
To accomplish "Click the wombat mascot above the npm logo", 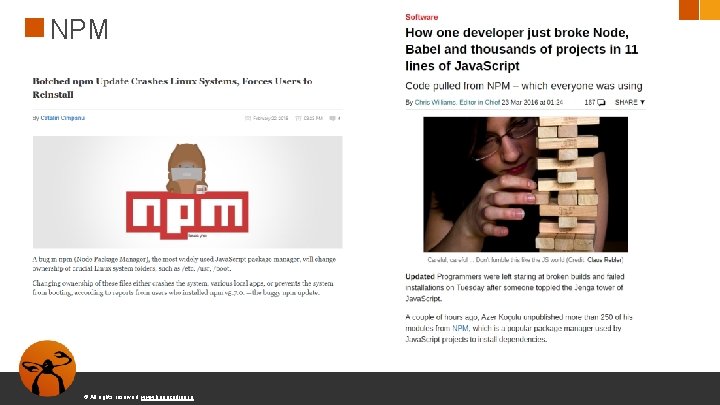I will (x=186, y=169).
